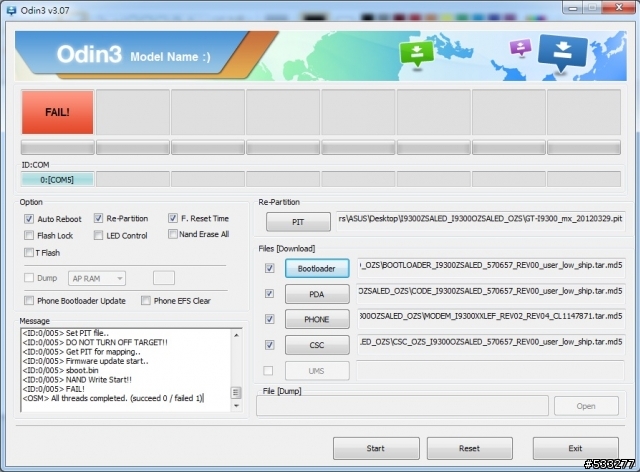The image size is (640, 472).
Task: Click 'NAND Write Start!!' log line
Action: [77, 380]
